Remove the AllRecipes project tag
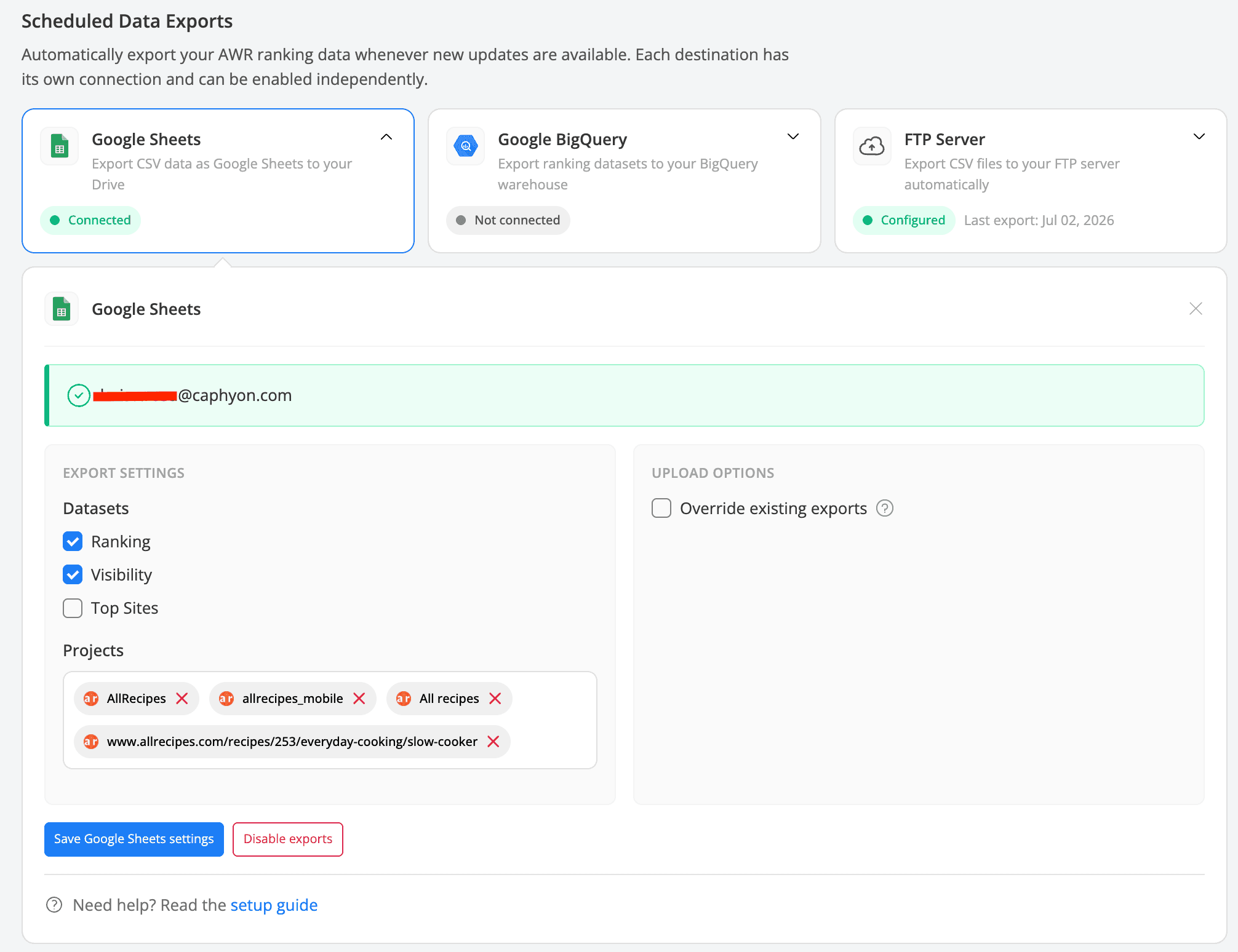This screenshot has width=1238, height=952. (182, 699)
